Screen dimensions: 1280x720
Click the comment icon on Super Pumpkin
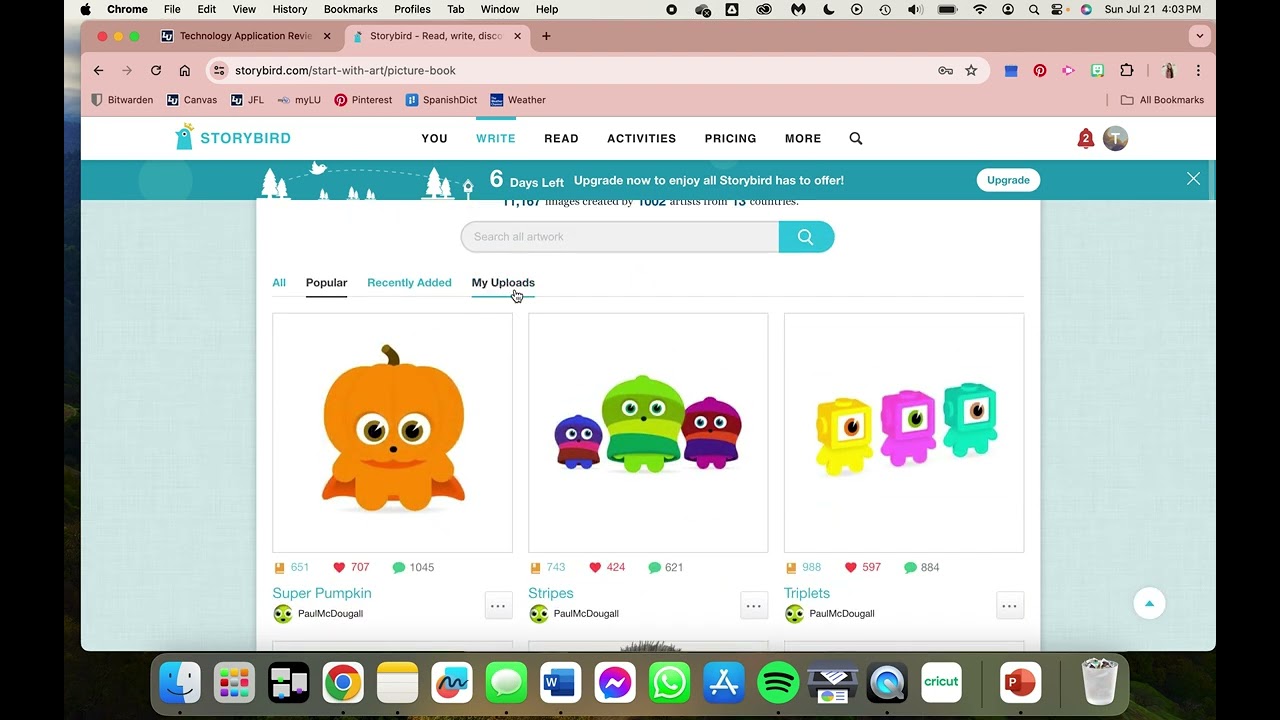click(x=399, y=567)
